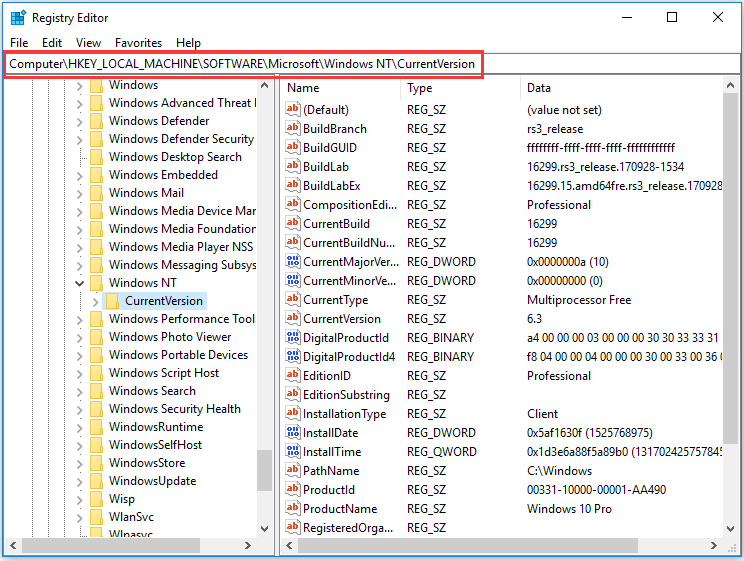Image resolution: width=744 pixels, height=561 pixels.
Task: Expand the Windows Photo Viewer node
Action: (x=79, y=338)
